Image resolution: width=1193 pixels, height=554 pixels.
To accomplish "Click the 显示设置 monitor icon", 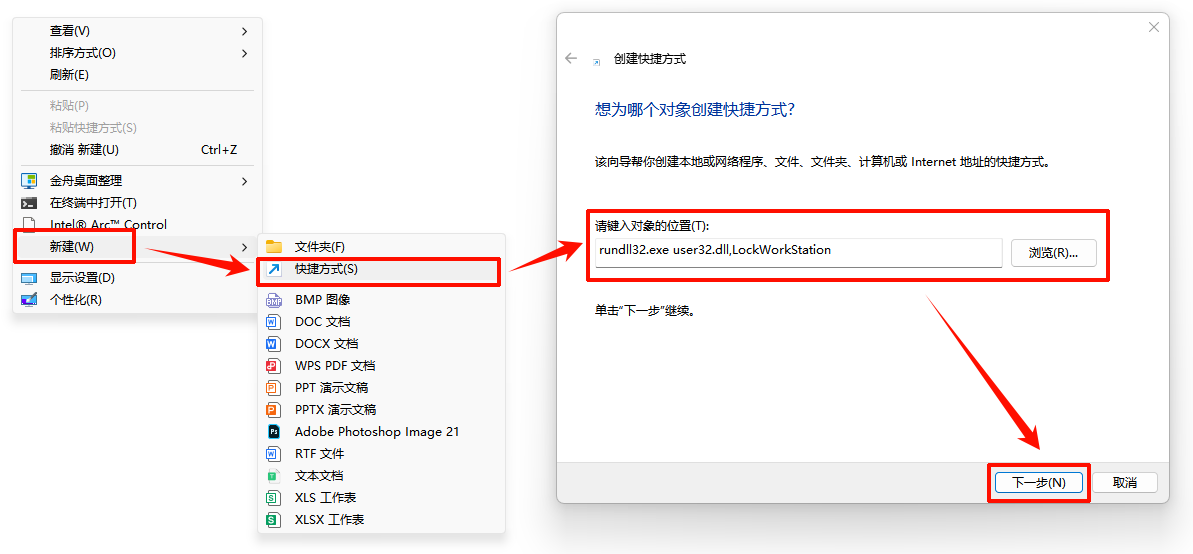I will [29, 278].
